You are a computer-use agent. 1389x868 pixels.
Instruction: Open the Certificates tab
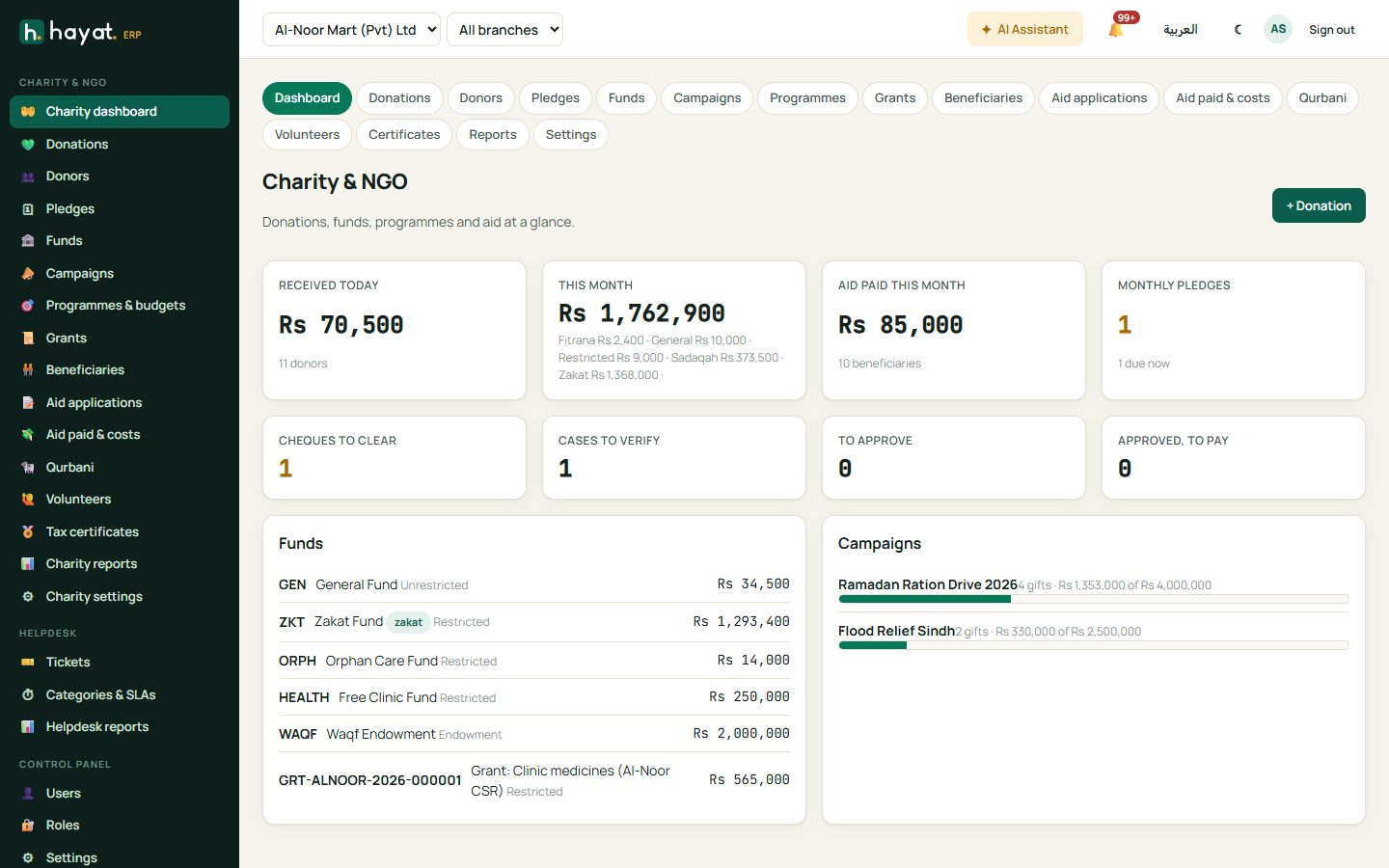tap(404, 135)
